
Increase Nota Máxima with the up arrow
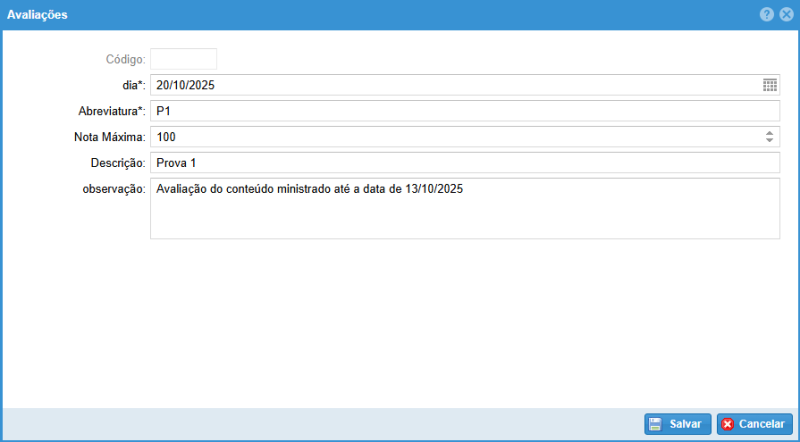click(x=769, y=133)
